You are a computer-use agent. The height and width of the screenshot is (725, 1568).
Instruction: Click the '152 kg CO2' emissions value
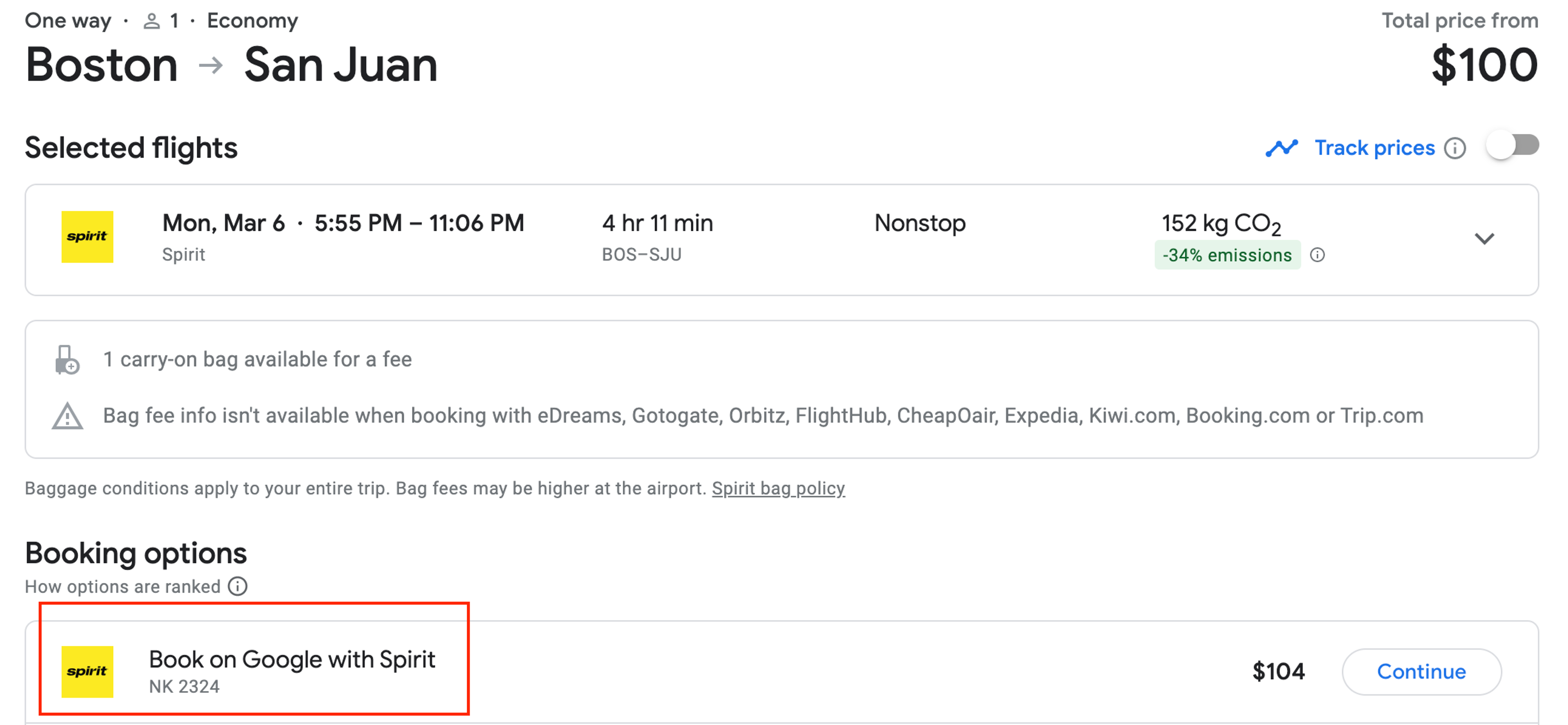point(1221,224)
